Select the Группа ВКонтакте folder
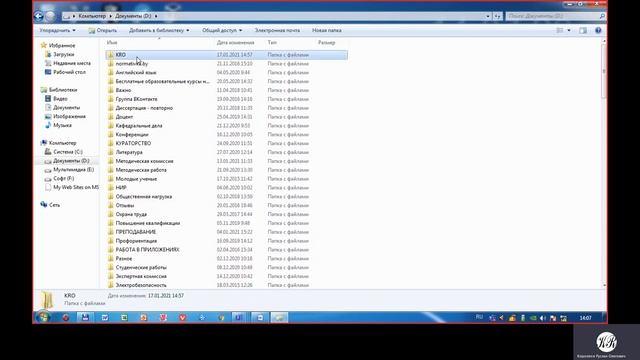Screen dimensions: 640x360 tap(136, 99)
